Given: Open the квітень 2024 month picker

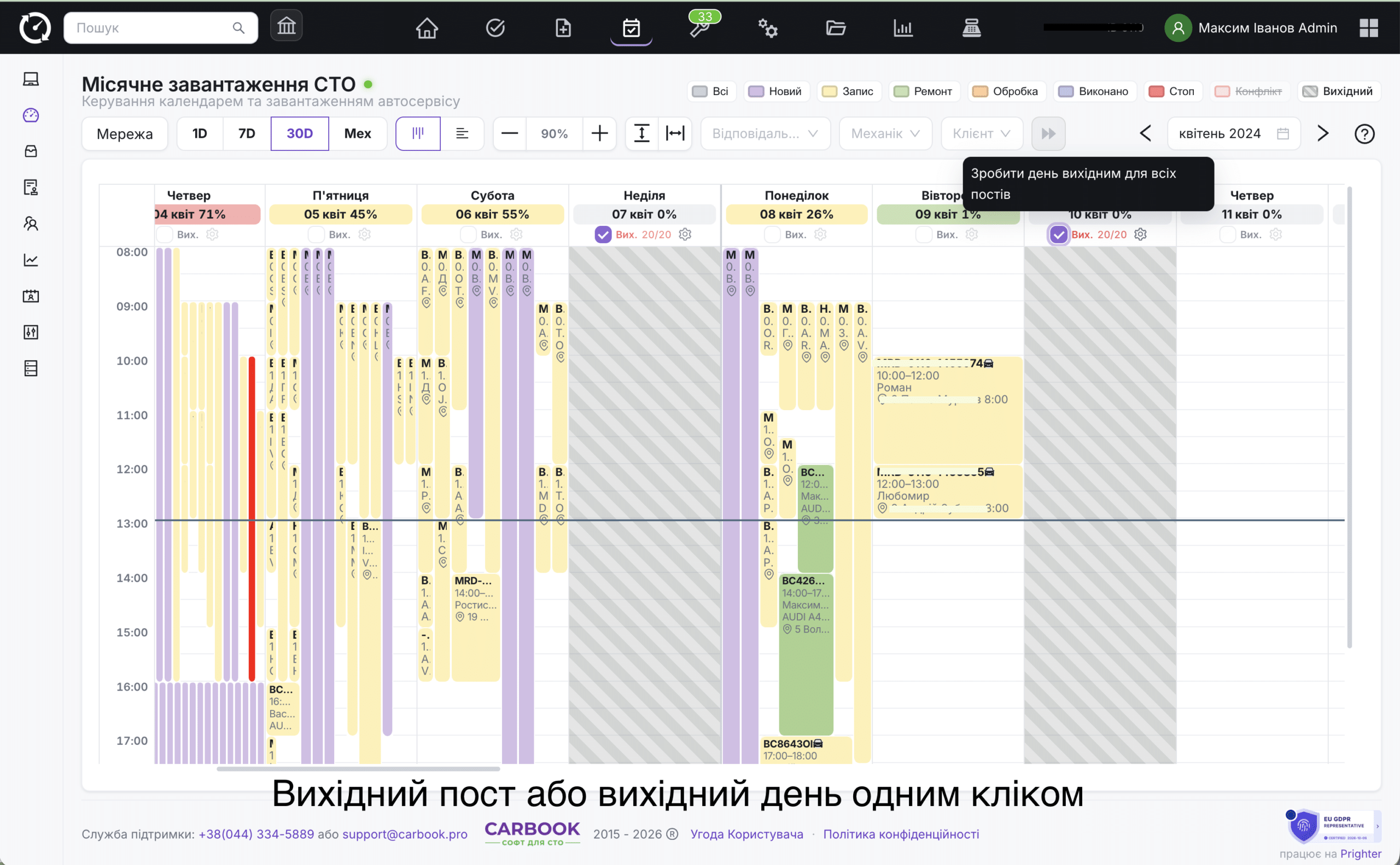Looking at the screenshot, I should click(1234, 134).
